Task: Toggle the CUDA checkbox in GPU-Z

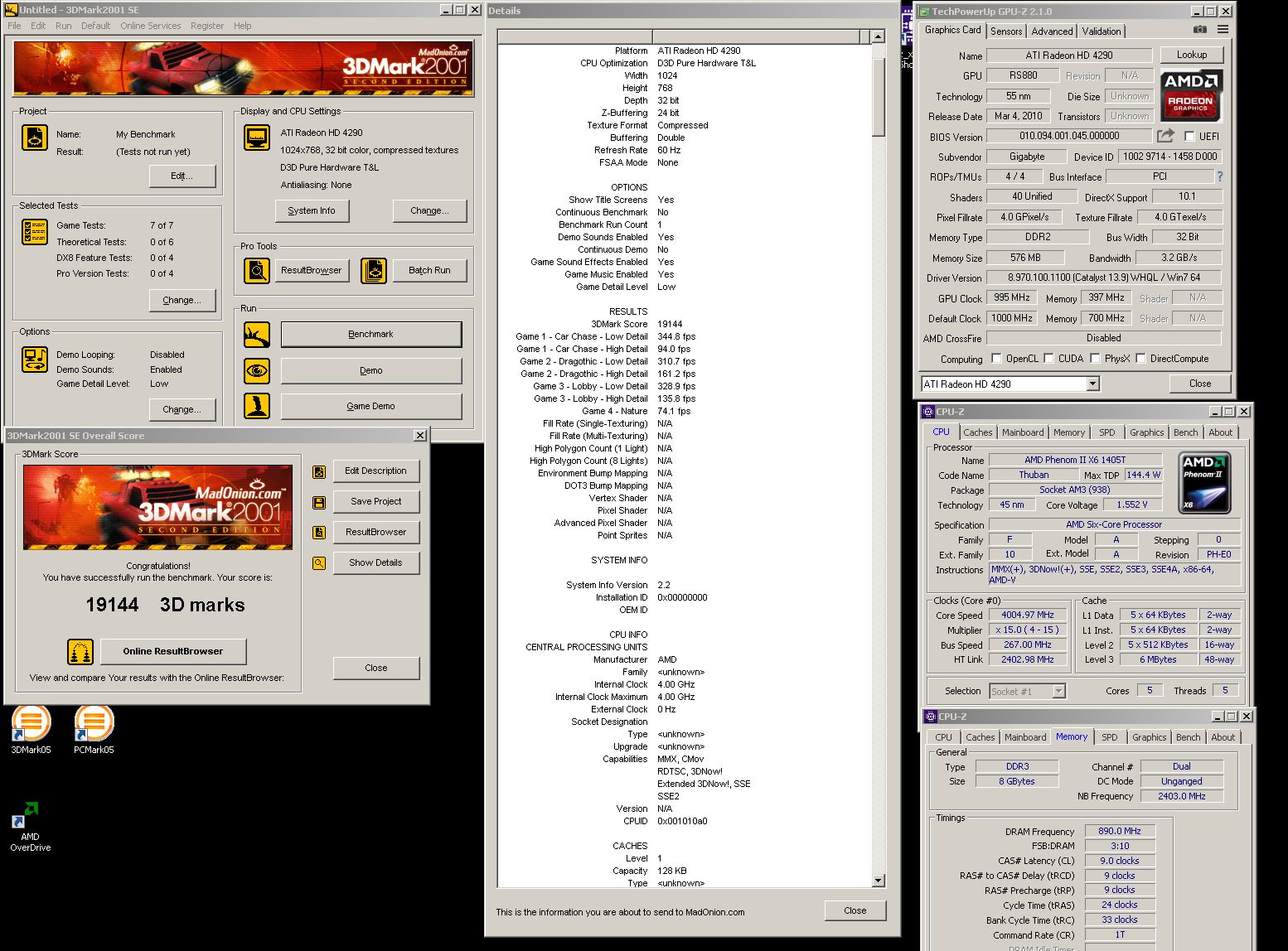Action: click(x=1049, y=359)
